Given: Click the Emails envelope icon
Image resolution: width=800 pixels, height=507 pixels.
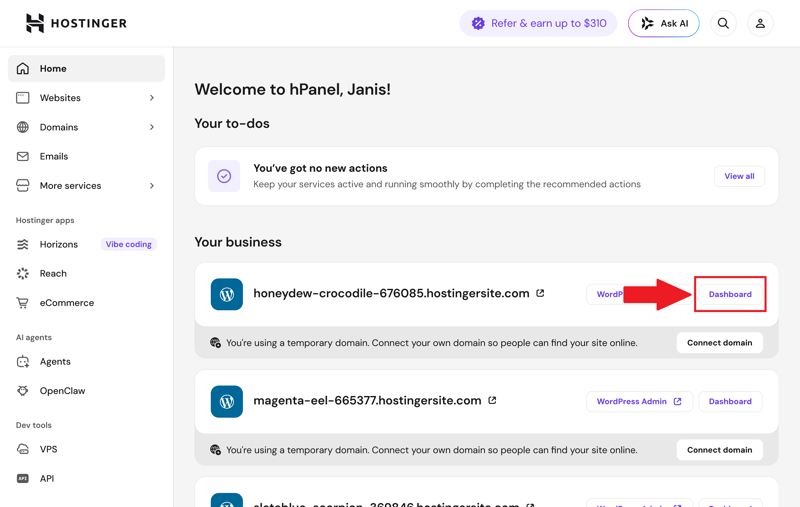Looking at the screenshot, I should point(22,156).
